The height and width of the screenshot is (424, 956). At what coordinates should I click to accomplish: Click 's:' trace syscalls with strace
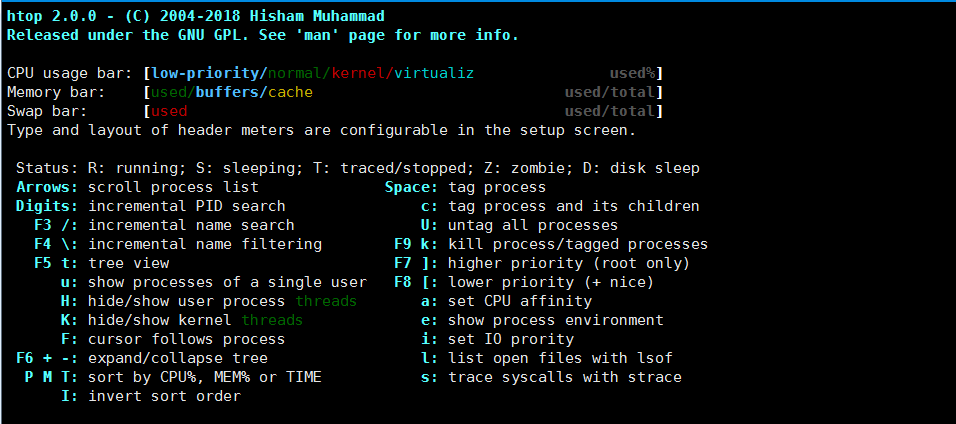point(430,378)
